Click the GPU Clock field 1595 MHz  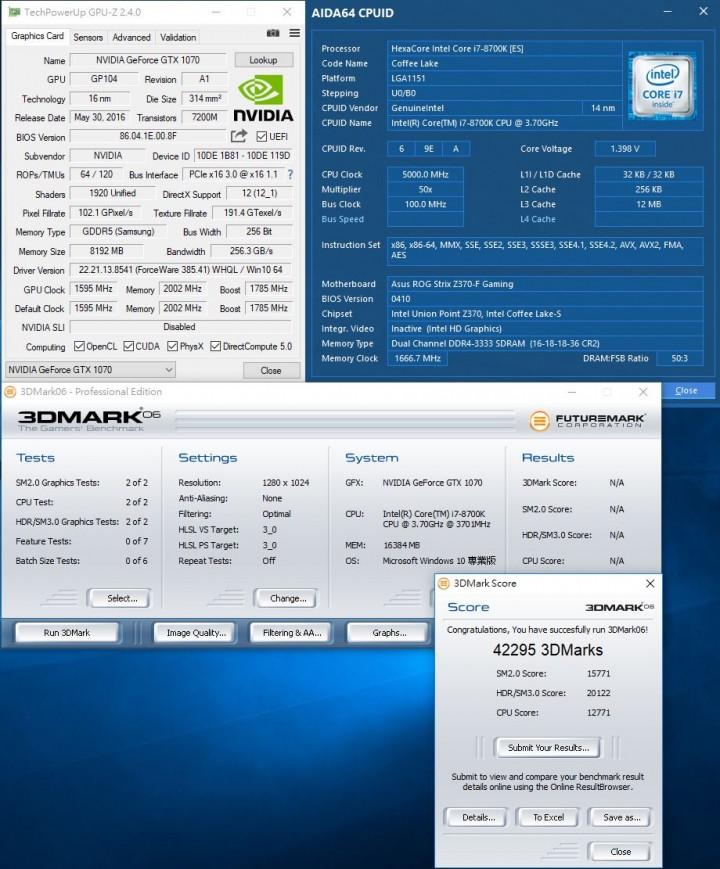(93, 289)
